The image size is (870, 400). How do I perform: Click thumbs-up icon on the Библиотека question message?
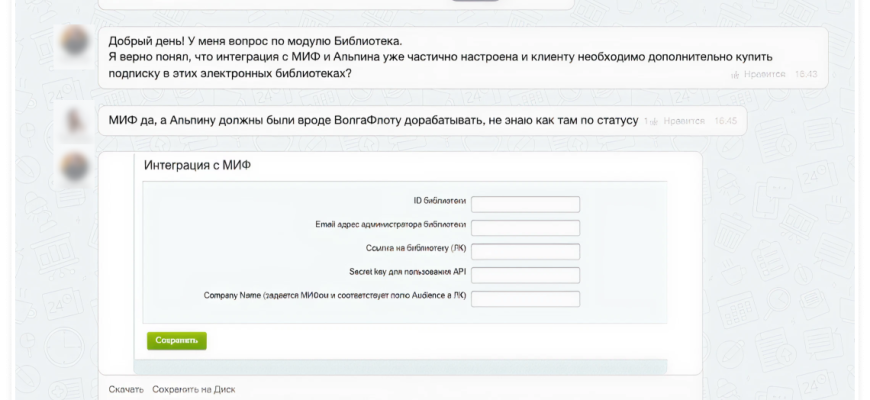736,74
